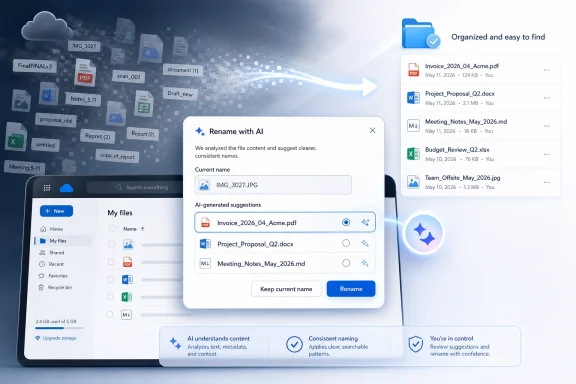Click the PDF icon of the Invoice suggestion
Viewport: 576px width, 384px height.
(205, 222)
